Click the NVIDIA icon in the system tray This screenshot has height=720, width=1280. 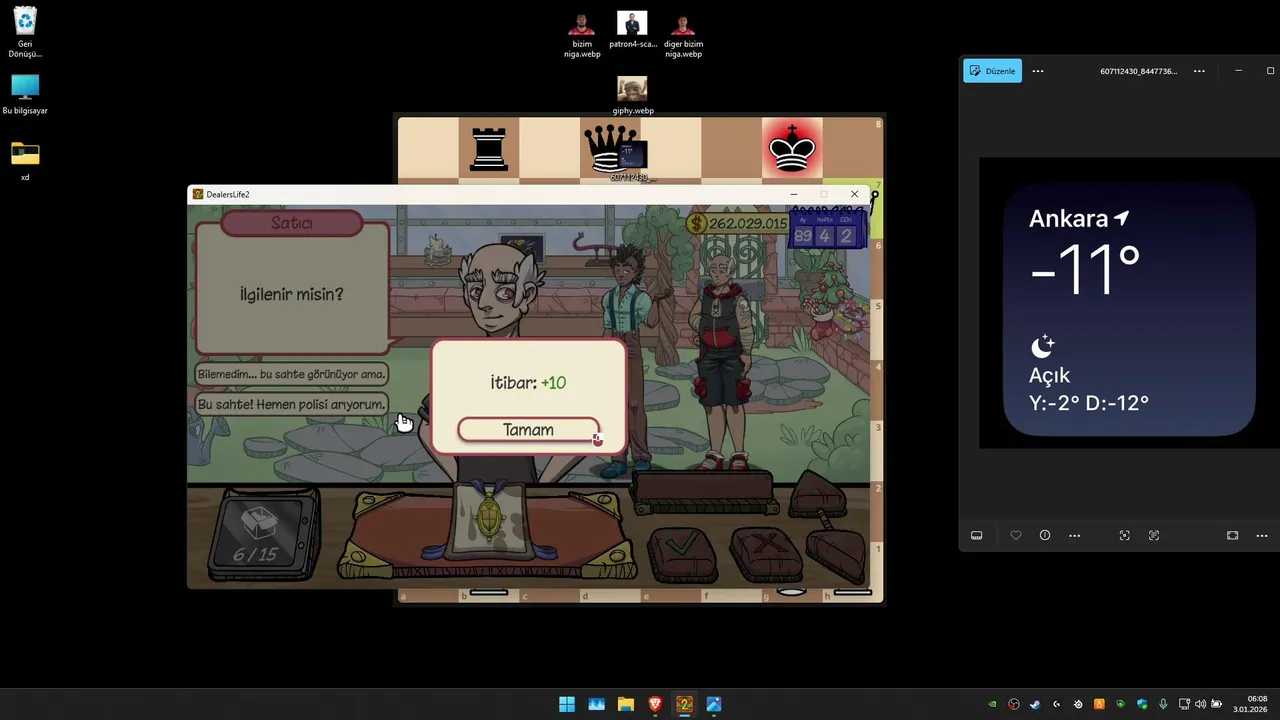click(x=992, y=704)
